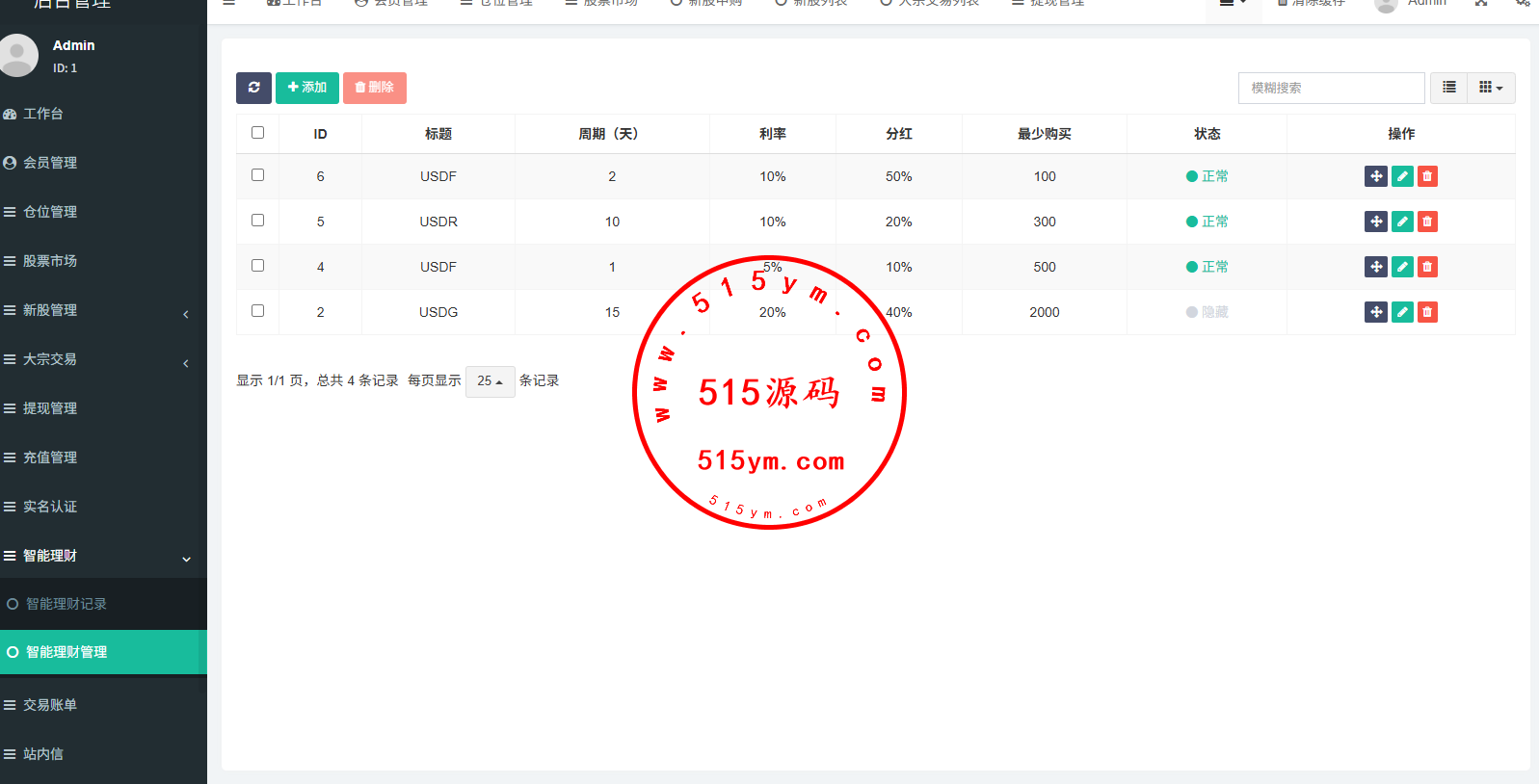The image size is (1539, 784).
Task: Click the red 删除 button
Action: point(374,88)
